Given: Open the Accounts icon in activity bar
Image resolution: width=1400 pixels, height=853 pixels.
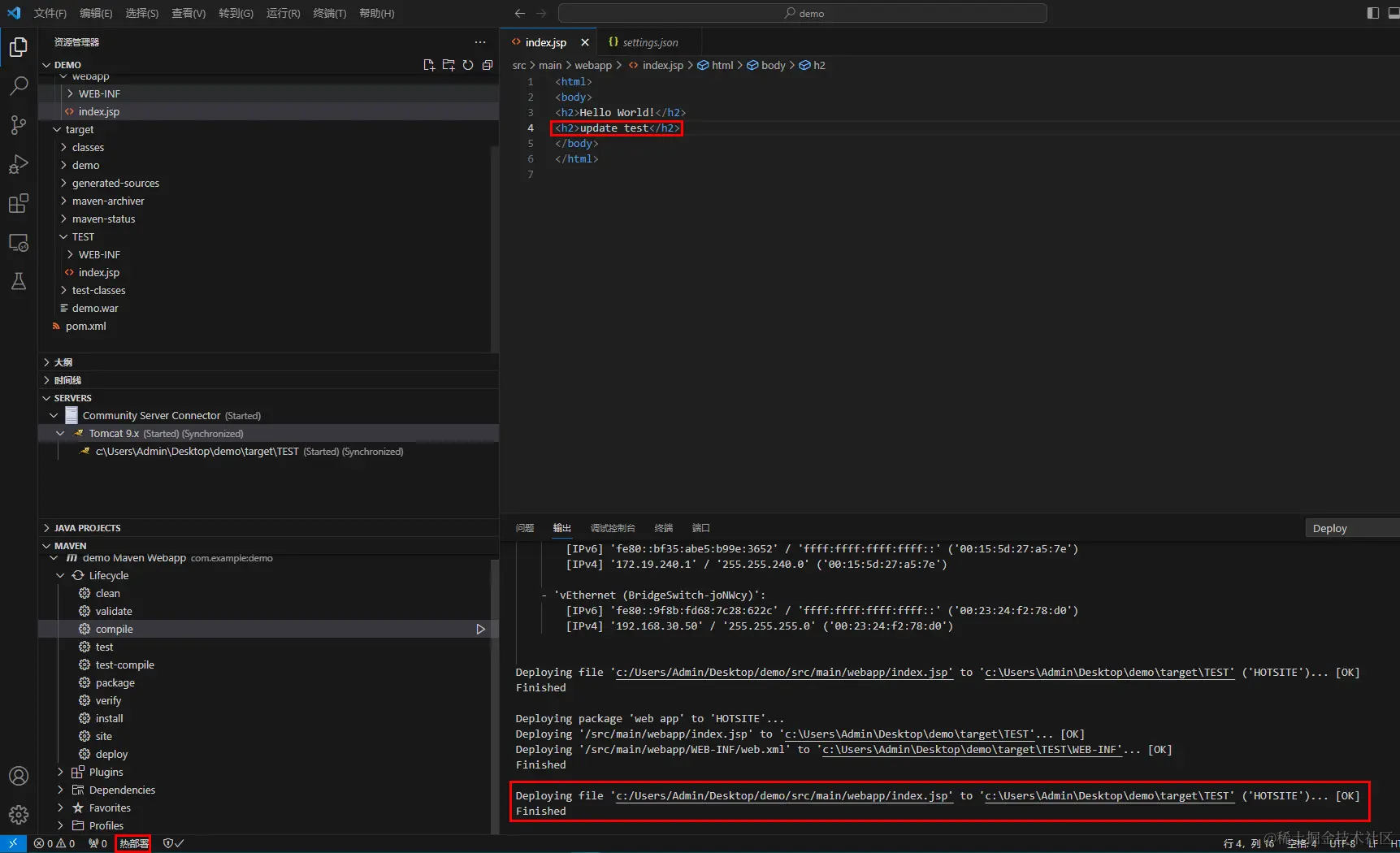Looking at the screenshot, I should pos(19,776).
